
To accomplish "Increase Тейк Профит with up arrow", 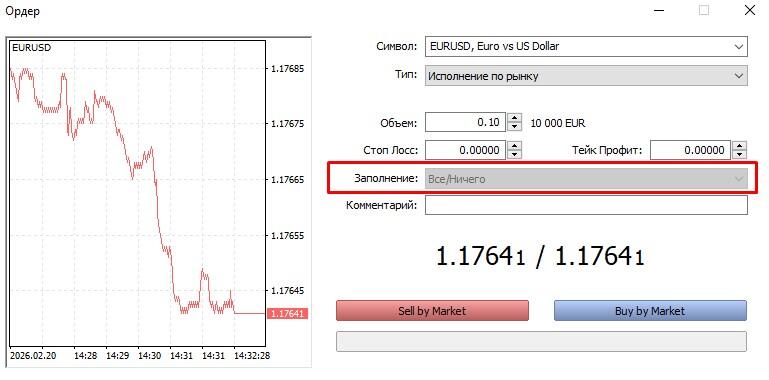I will (740, 146).
